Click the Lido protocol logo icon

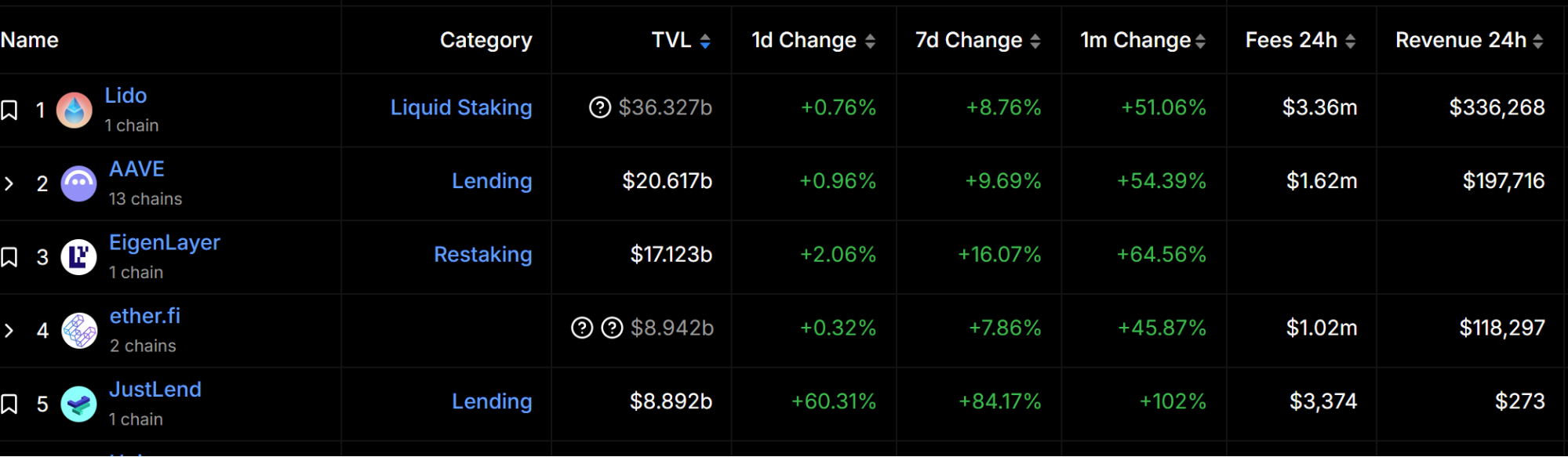(75, 111)
